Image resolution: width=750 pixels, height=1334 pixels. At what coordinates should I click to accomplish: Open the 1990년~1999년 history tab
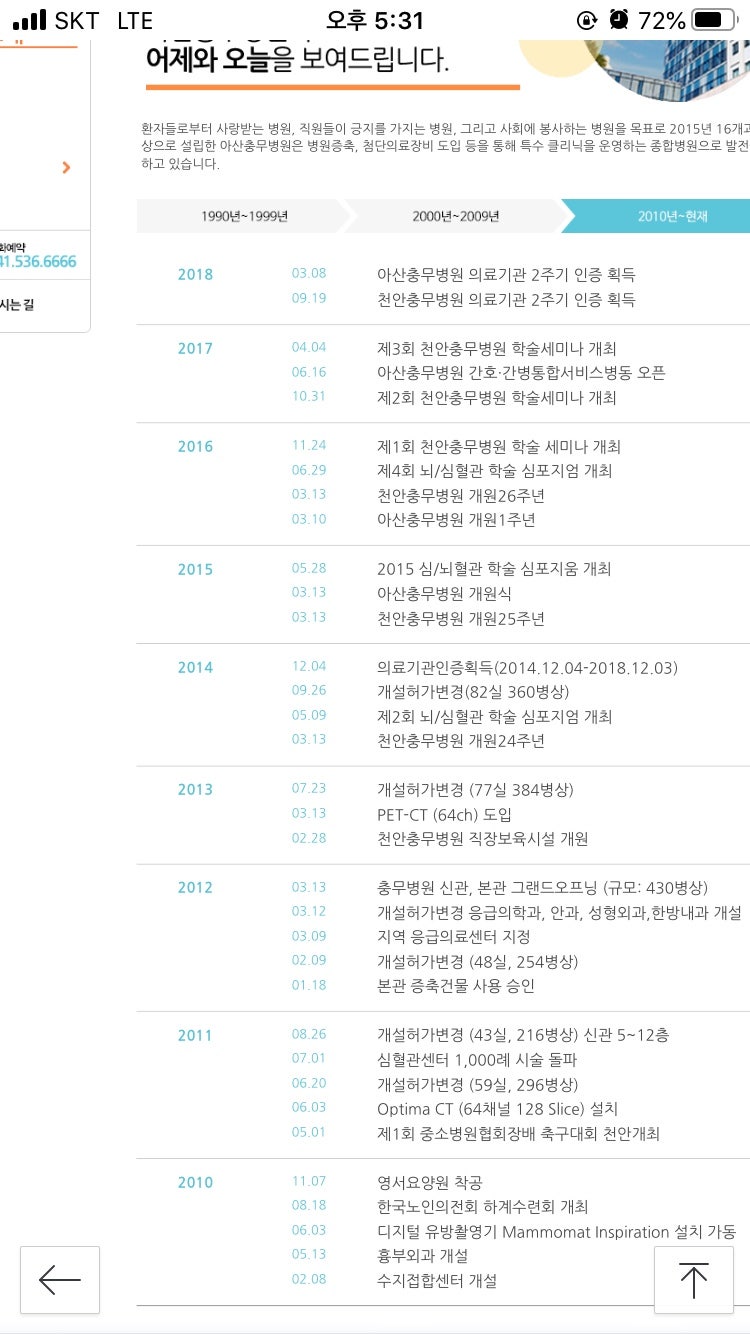pyautogui.click(x=244, y=216)
